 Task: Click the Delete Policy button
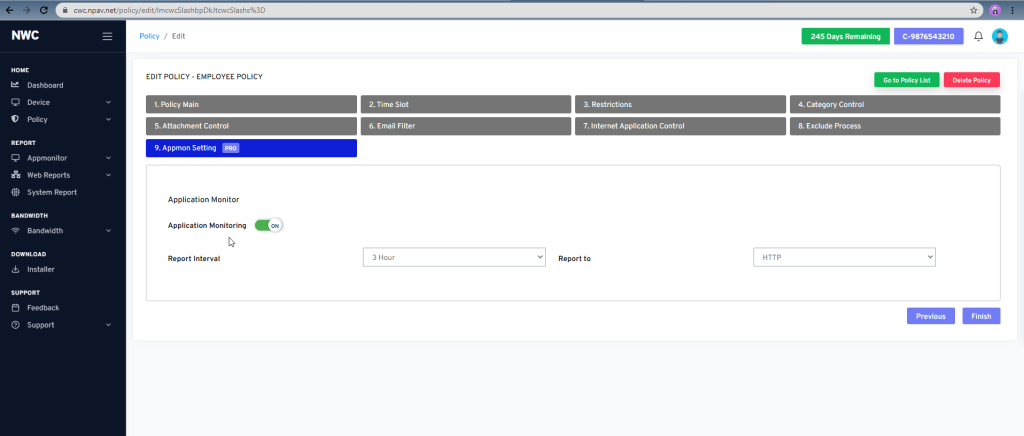pos(971,80)
